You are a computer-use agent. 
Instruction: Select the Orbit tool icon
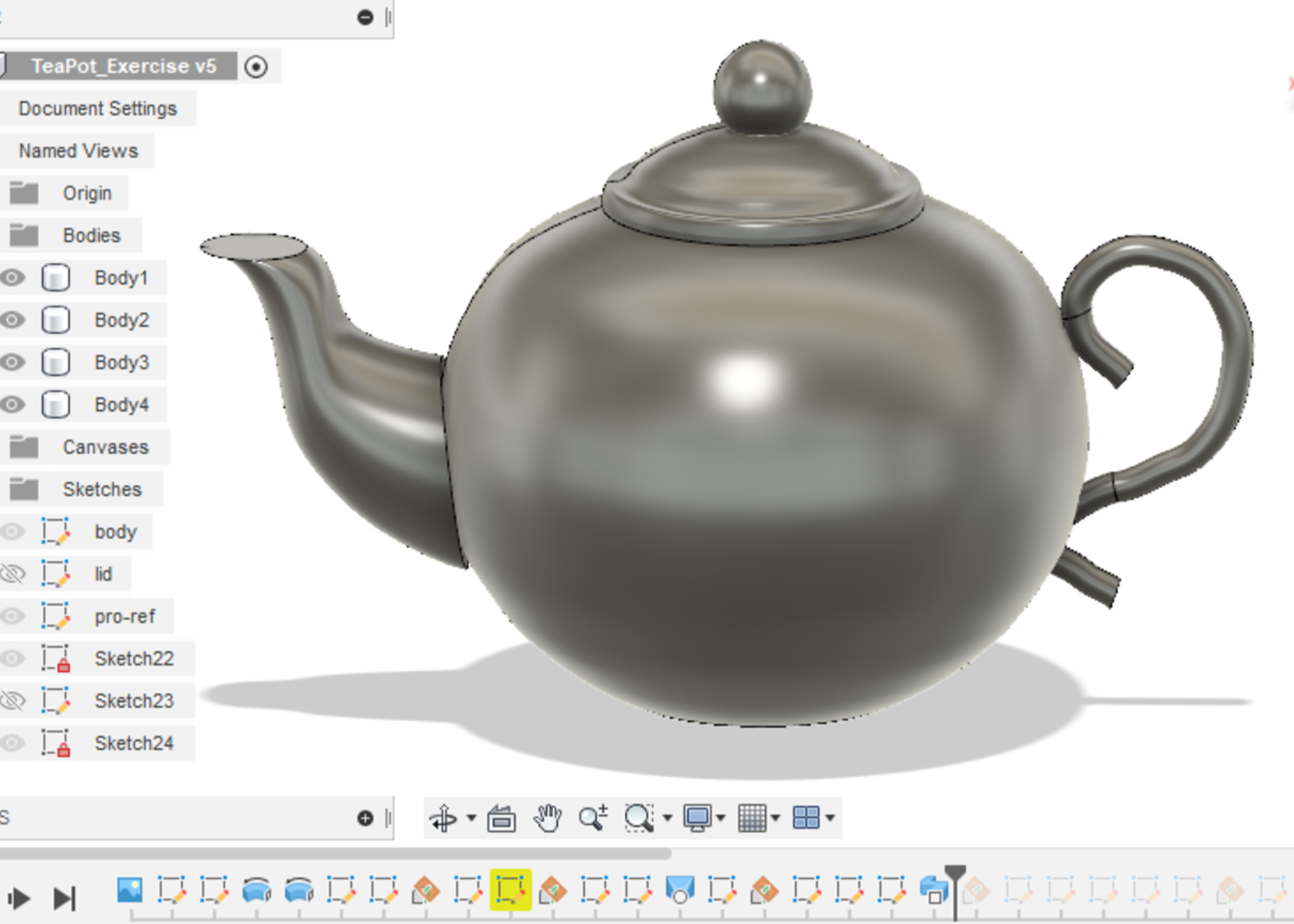(443, 818)
